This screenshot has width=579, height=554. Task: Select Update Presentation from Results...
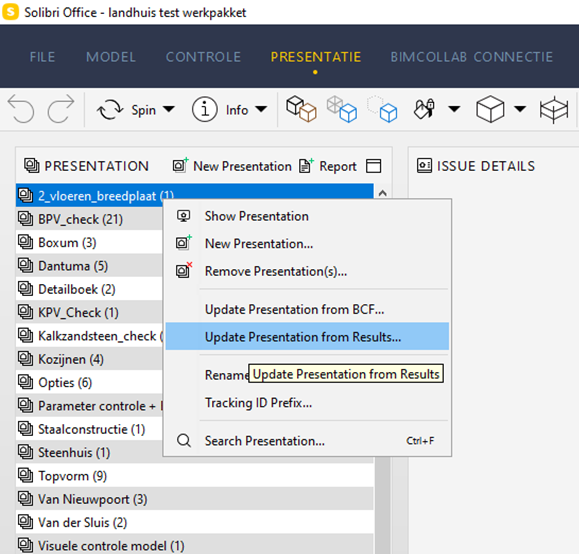click(307, 336)
